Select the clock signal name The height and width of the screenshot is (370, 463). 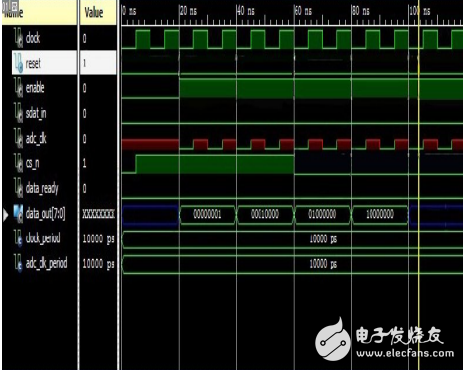point(33,38)
